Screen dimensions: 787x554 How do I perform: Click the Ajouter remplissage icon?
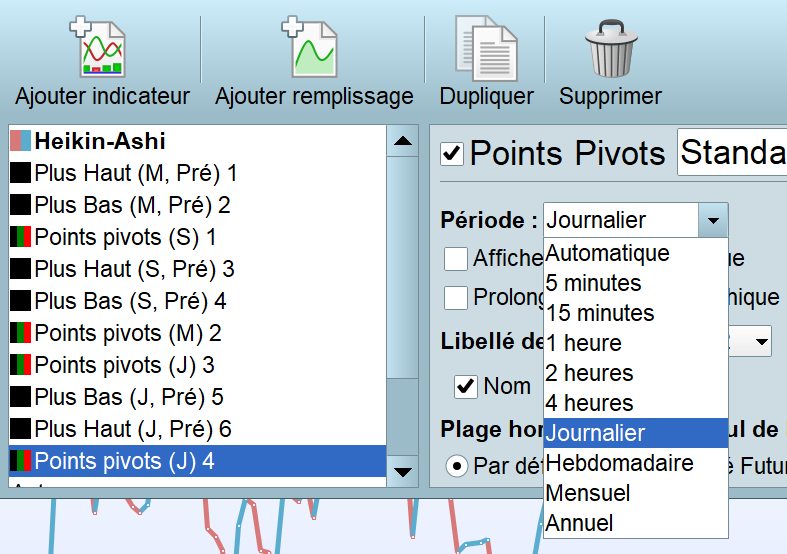[x=313, y=46]
